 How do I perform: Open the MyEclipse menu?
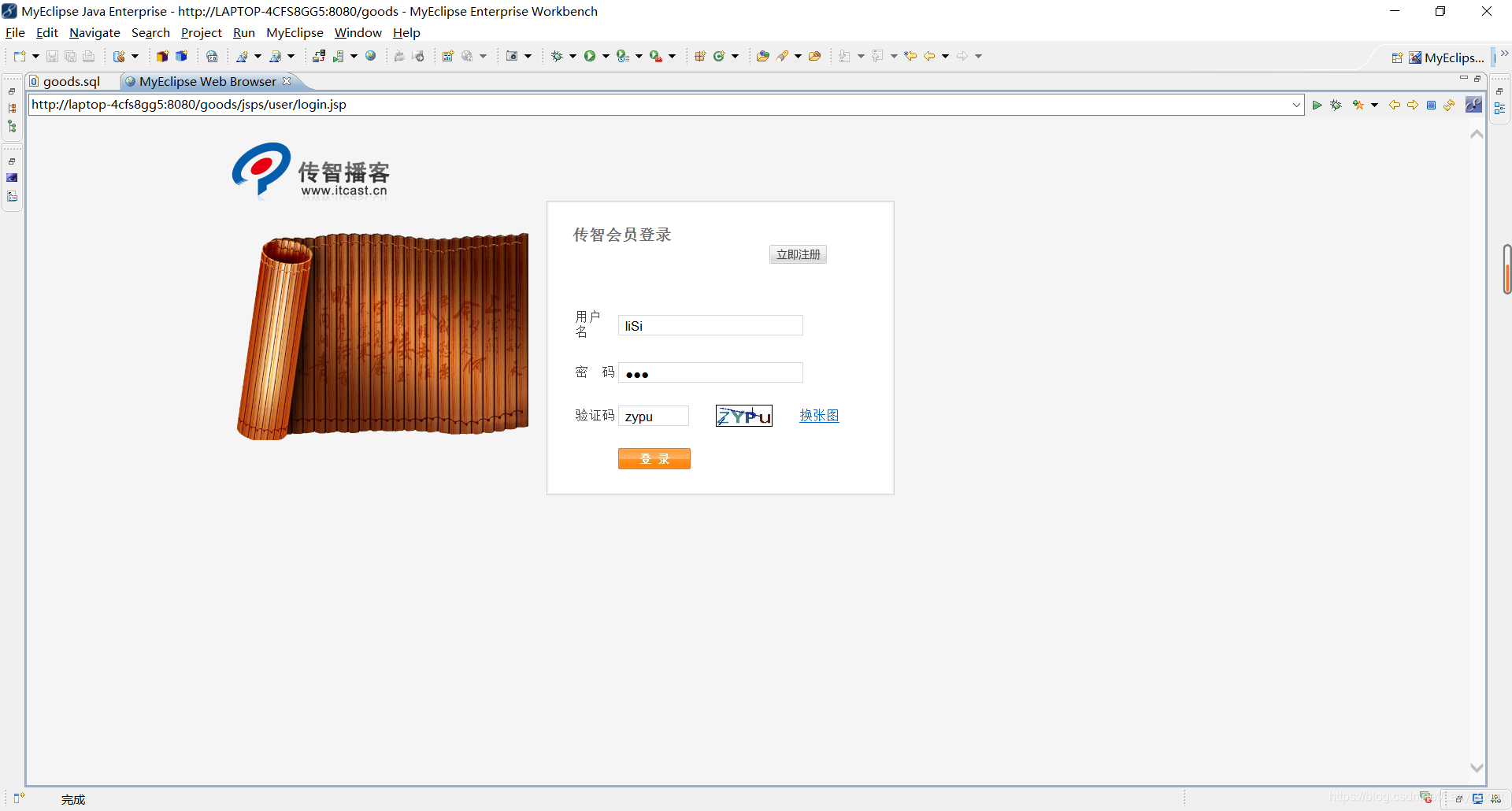pyautogui.click(x=295, y=32)
